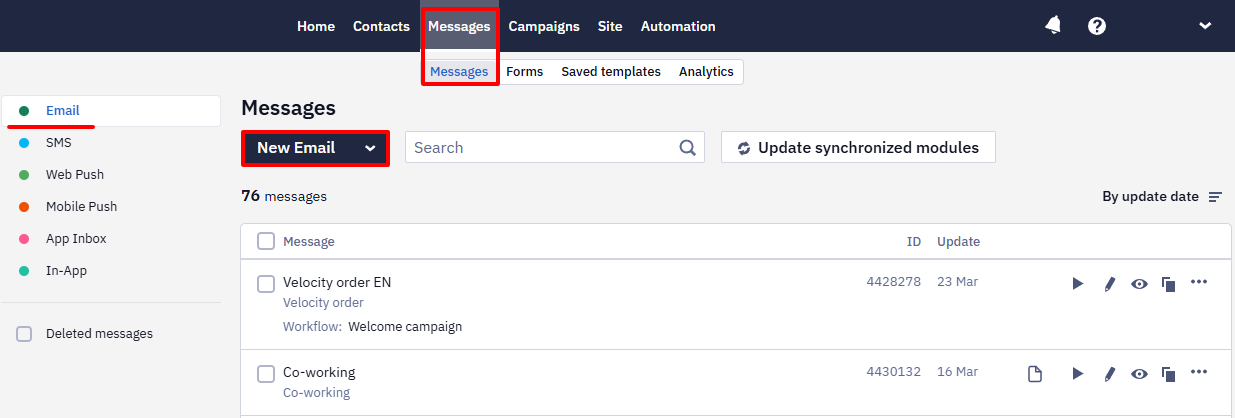Click the Update column header
The width and height of the screenshot is (1235, 418).
click(958, 241)
